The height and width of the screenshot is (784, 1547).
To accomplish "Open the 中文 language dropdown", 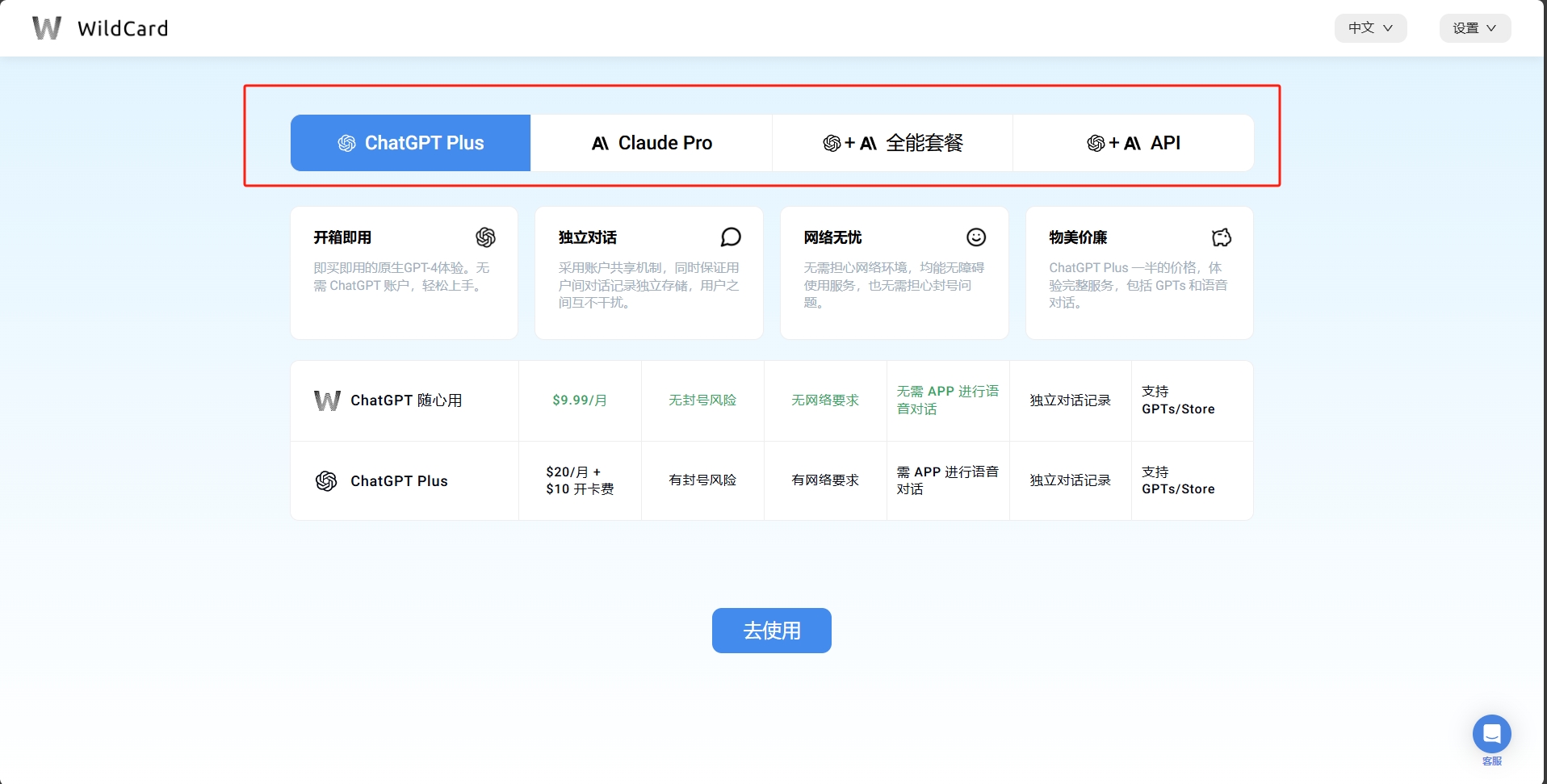I will pyautogui.click(x=1370, y=27).
